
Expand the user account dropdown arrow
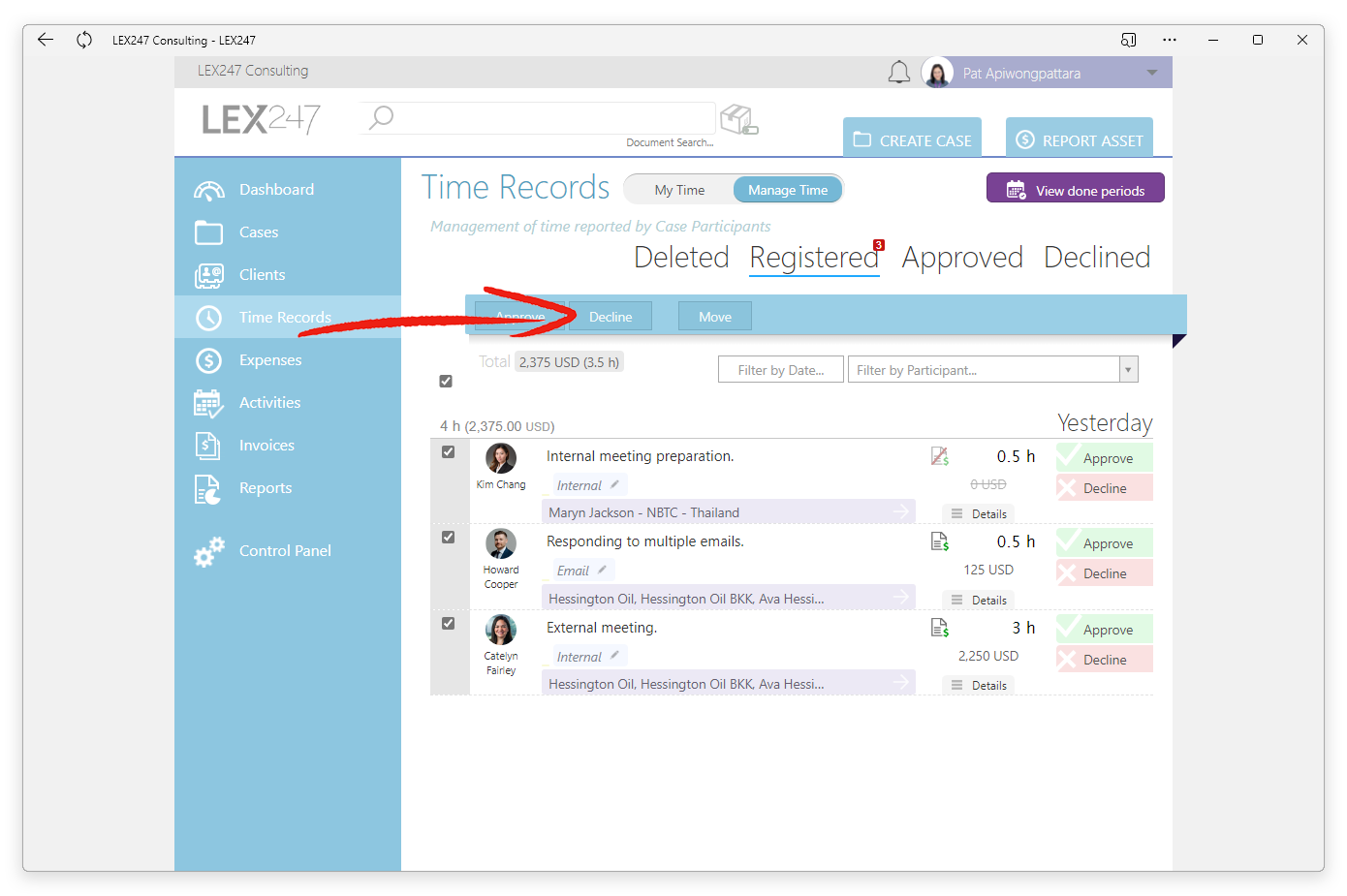[x=1151, y=73]
